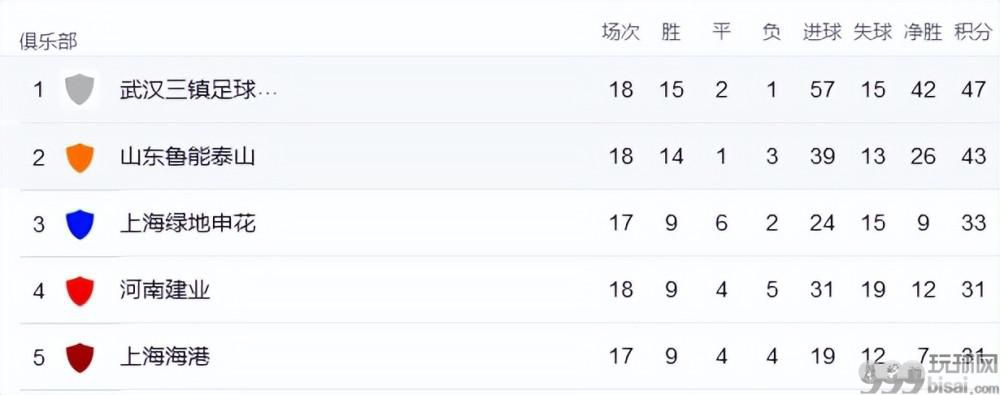This screenshot has height=395, width=1000.
Task: Sort by the 净胜 column header
Action: (x=922, y=32)
